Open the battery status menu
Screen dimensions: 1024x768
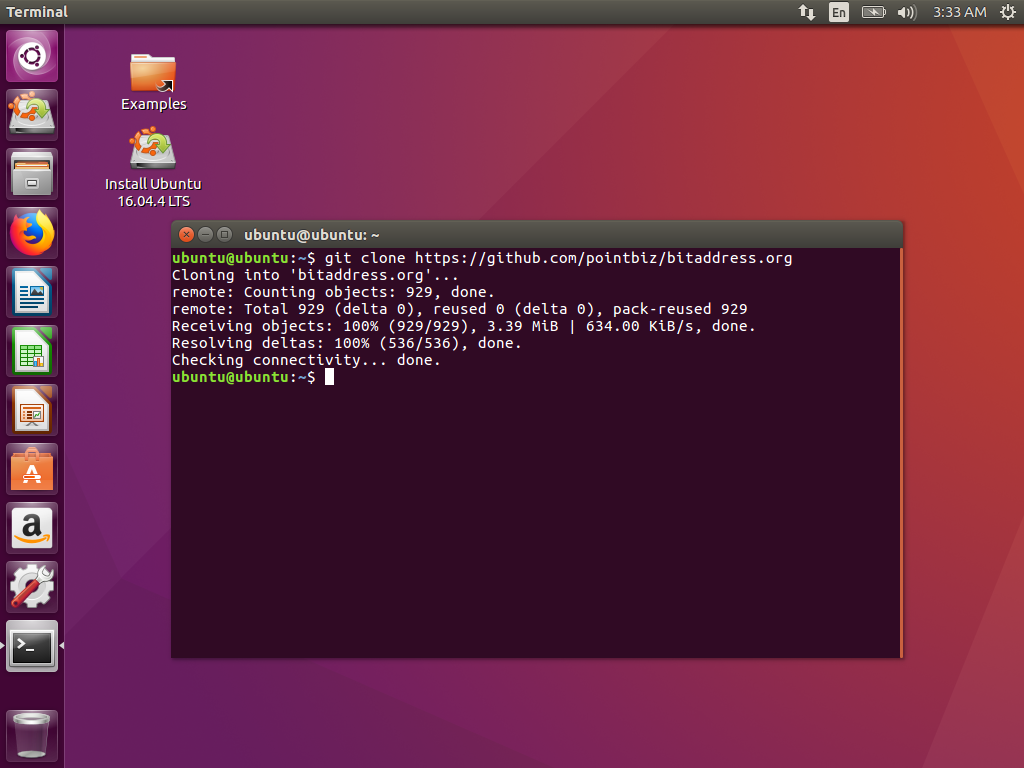873,12
